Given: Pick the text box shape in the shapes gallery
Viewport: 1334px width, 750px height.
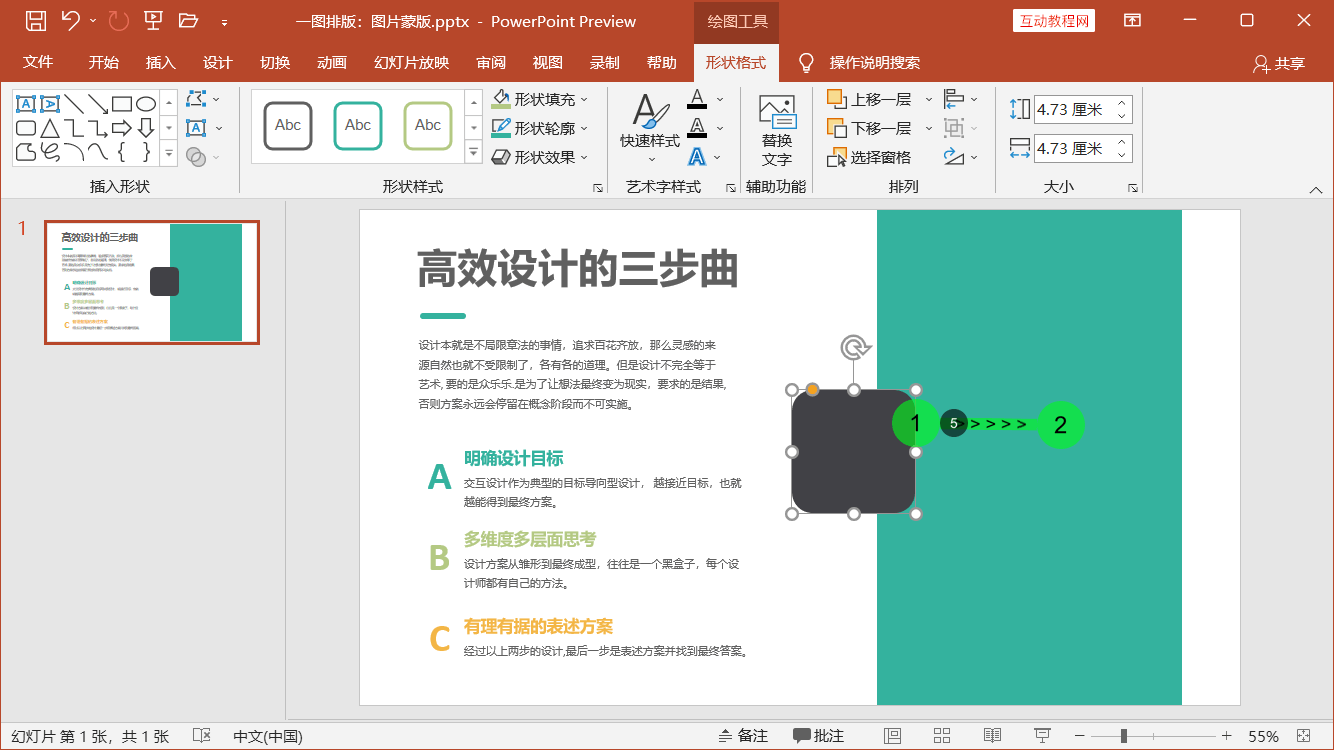Looking at the screenshot, I should (x=26, y=103).
